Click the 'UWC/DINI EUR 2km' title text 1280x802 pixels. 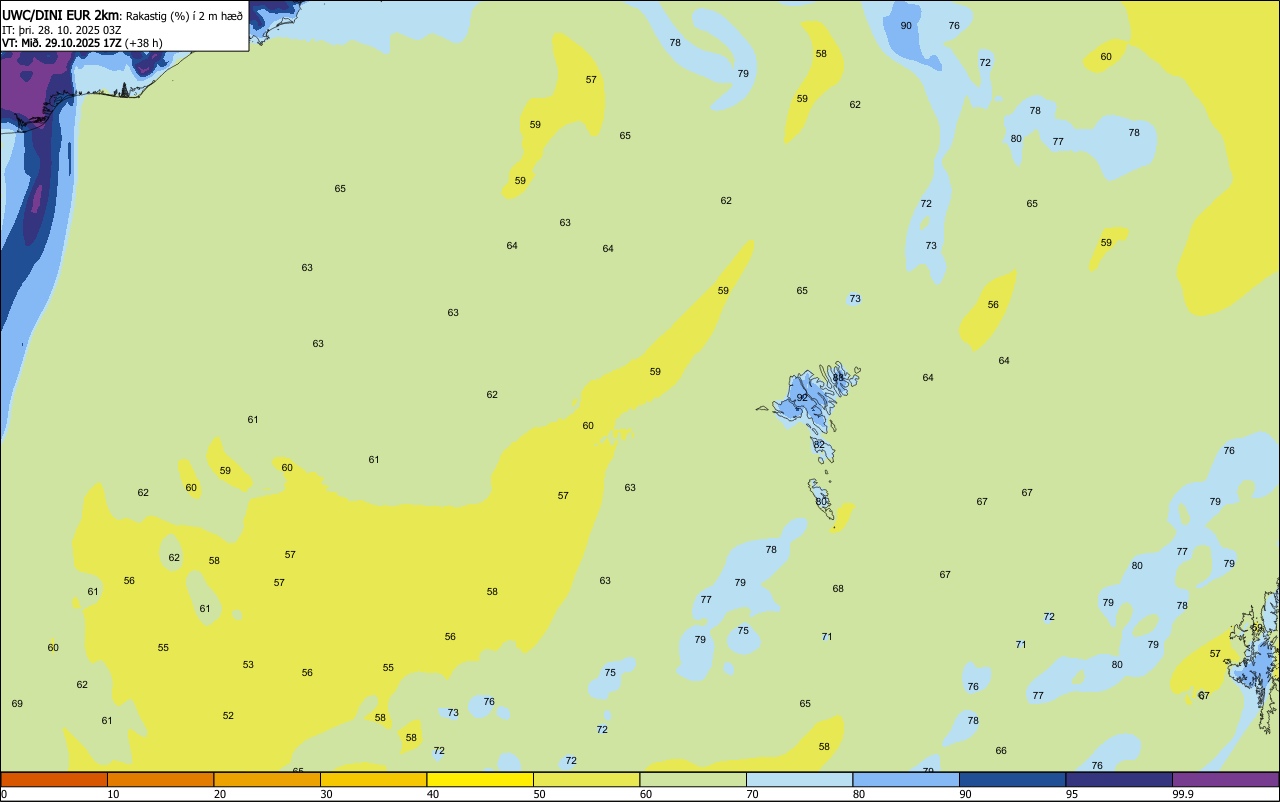60,15
